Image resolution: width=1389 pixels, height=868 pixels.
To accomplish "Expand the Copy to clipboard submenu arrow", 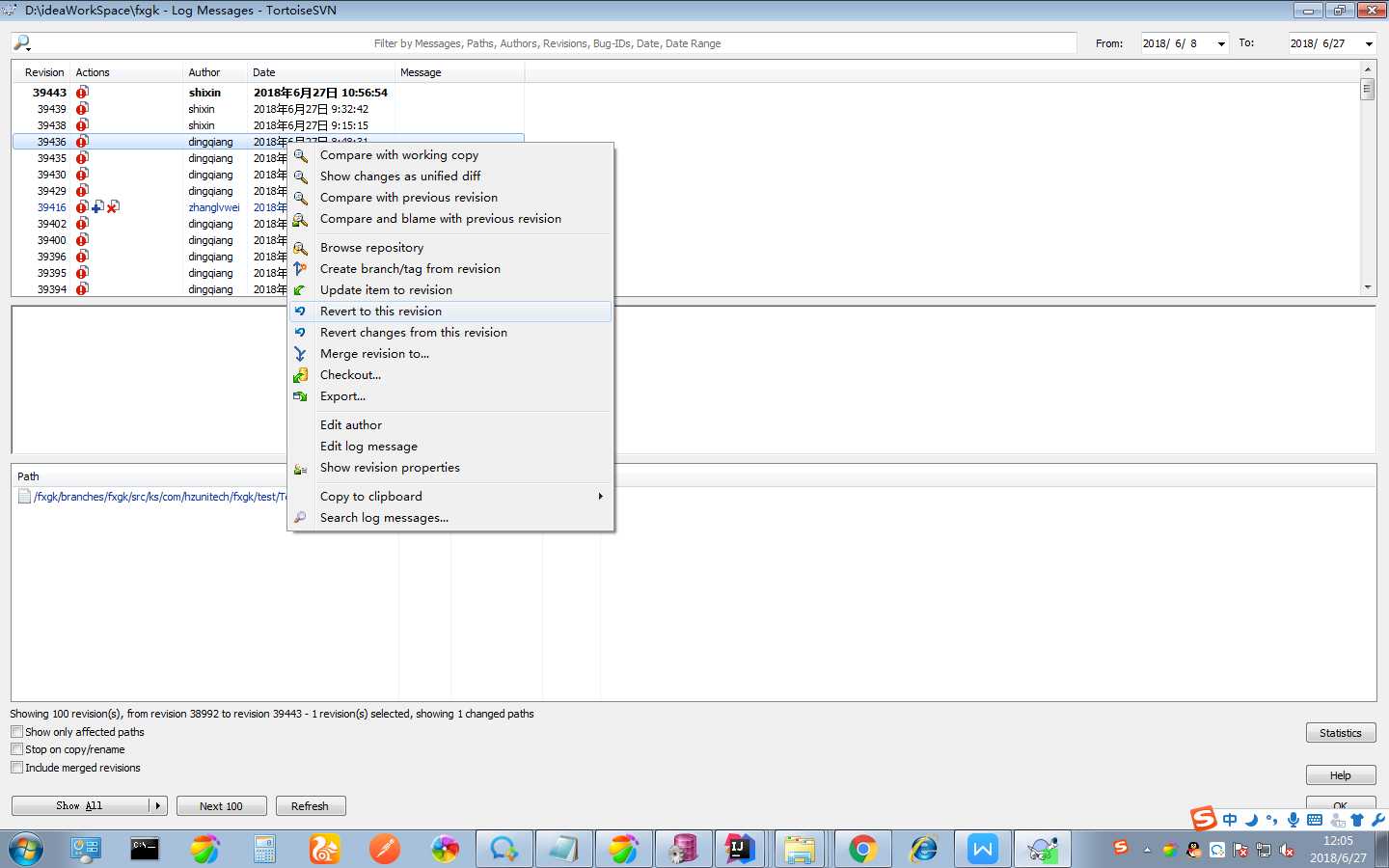I will [x=600, y=497].
